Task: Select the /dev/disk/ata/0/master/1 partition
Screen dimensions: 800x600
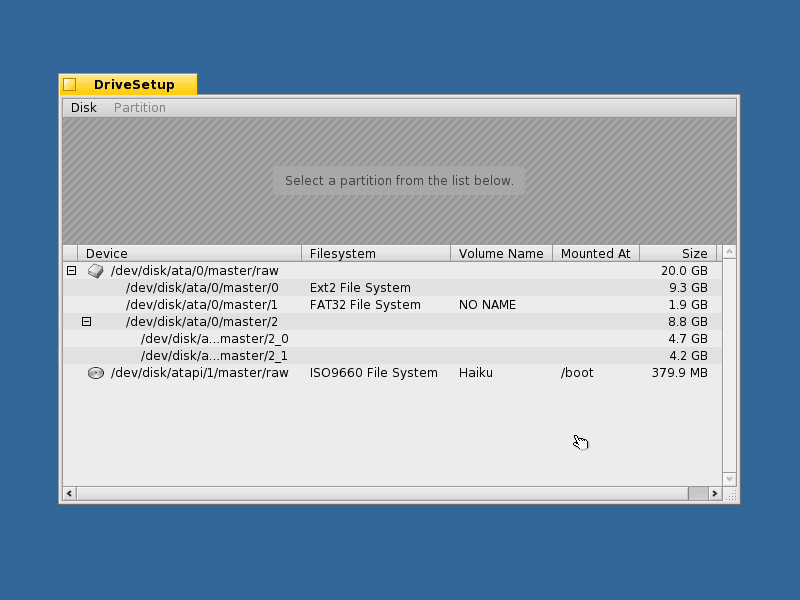Action: (x=392, y=305)
